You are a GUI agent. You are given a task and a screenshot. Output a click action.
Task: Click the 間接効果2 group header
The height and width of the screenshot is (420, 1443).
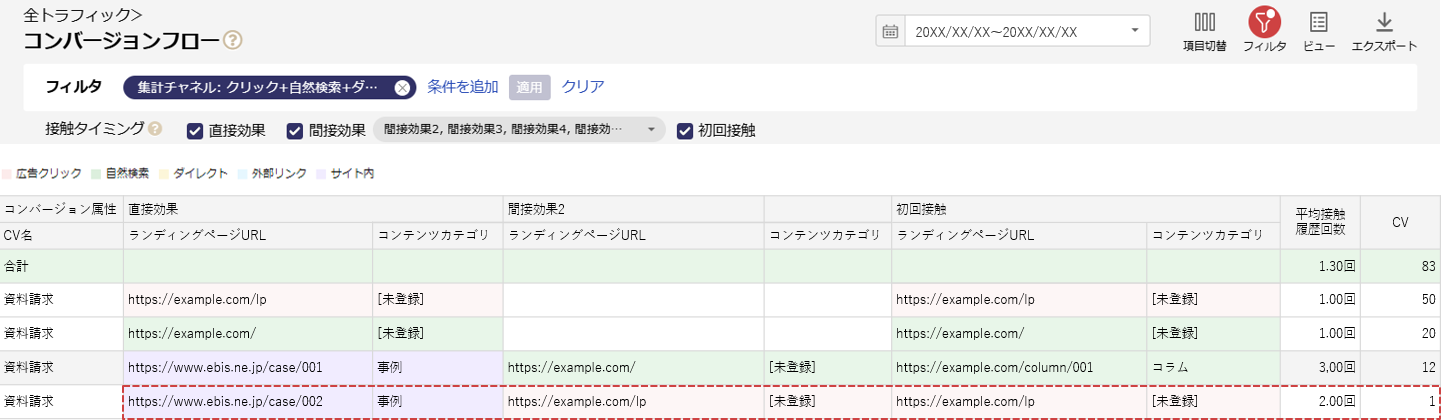[x=633, y=209]
